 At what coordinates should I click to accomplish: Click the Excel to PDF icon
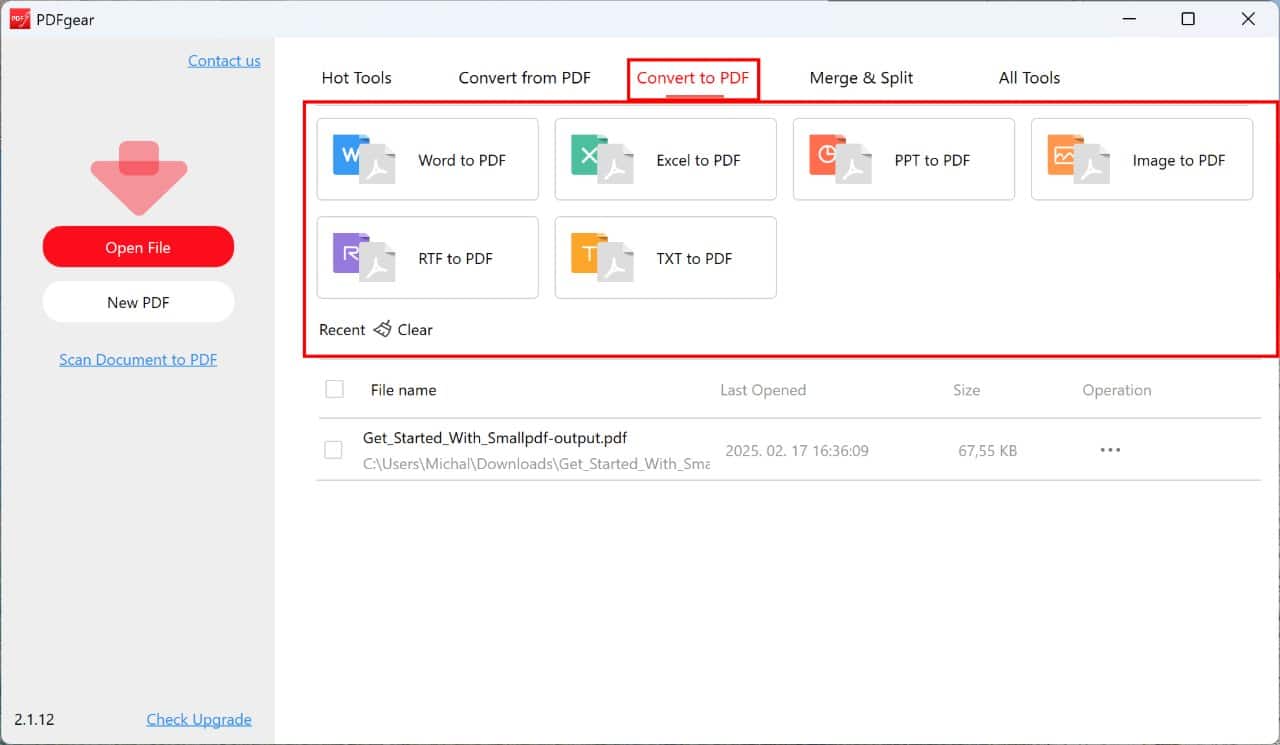pyautogui.click(x=602, y=159)
